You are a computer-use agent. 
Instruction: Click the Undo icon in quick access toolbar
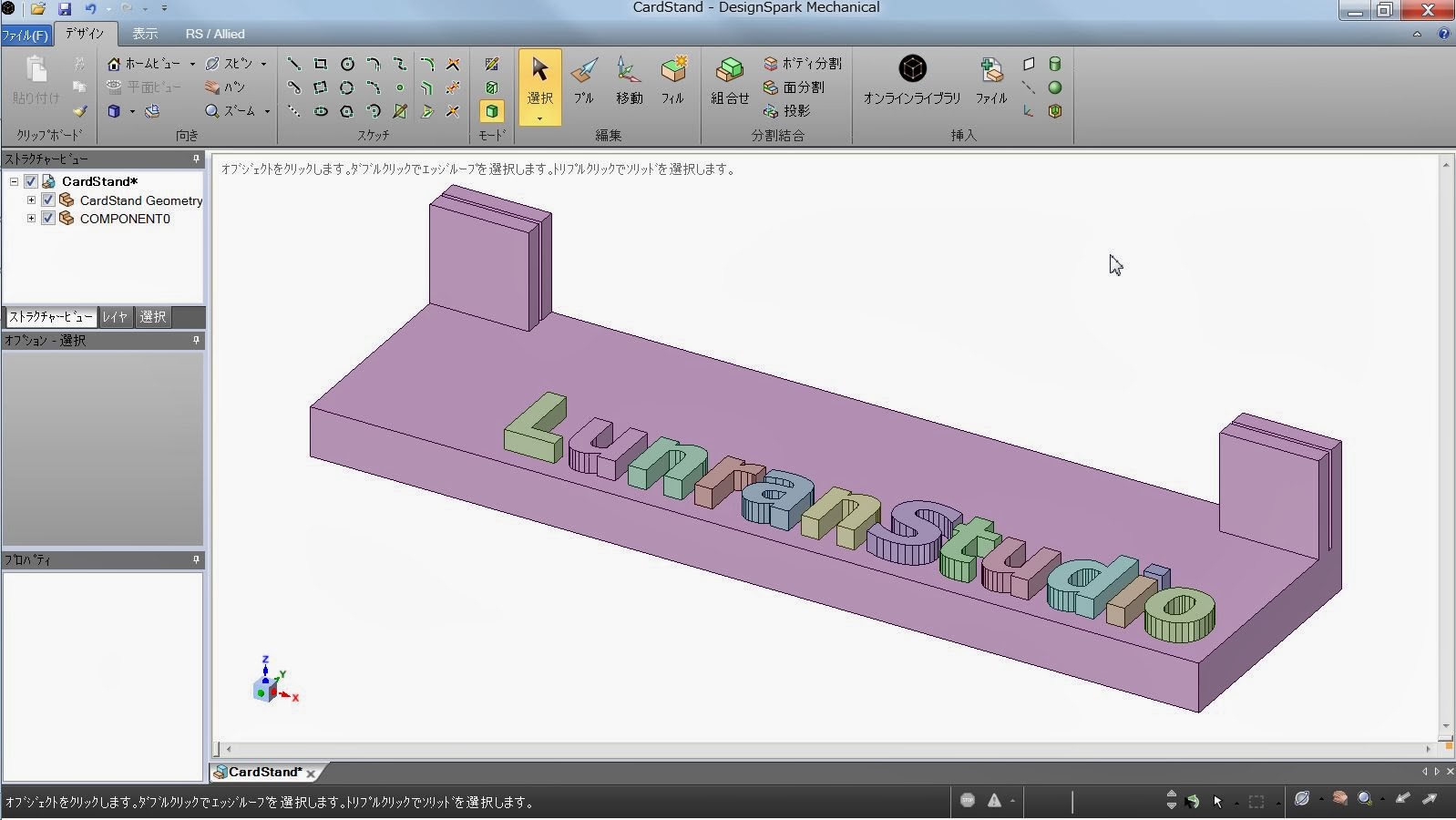90,9
